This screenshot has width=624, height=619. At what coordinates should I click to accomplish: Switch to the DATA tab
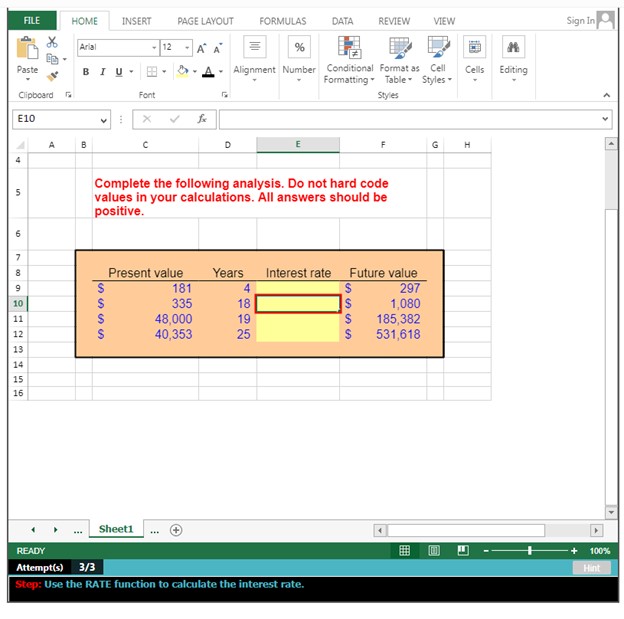point(343,21)
